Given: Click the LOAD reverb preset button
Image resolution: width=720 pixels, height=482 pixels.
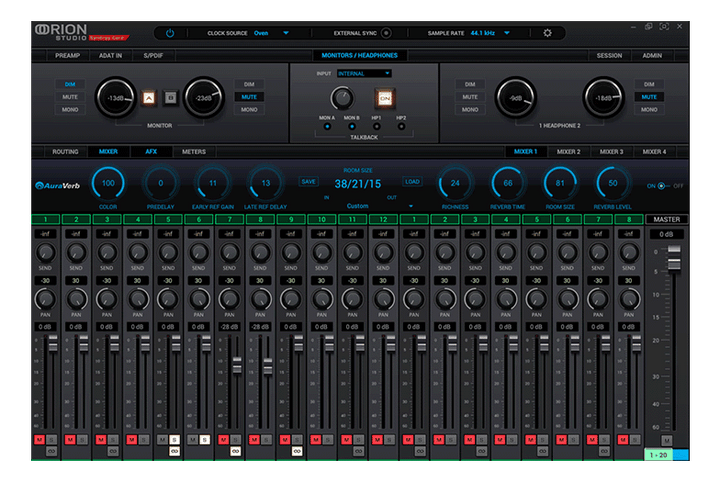Looking at the screenshot, I should pos(412,182).
